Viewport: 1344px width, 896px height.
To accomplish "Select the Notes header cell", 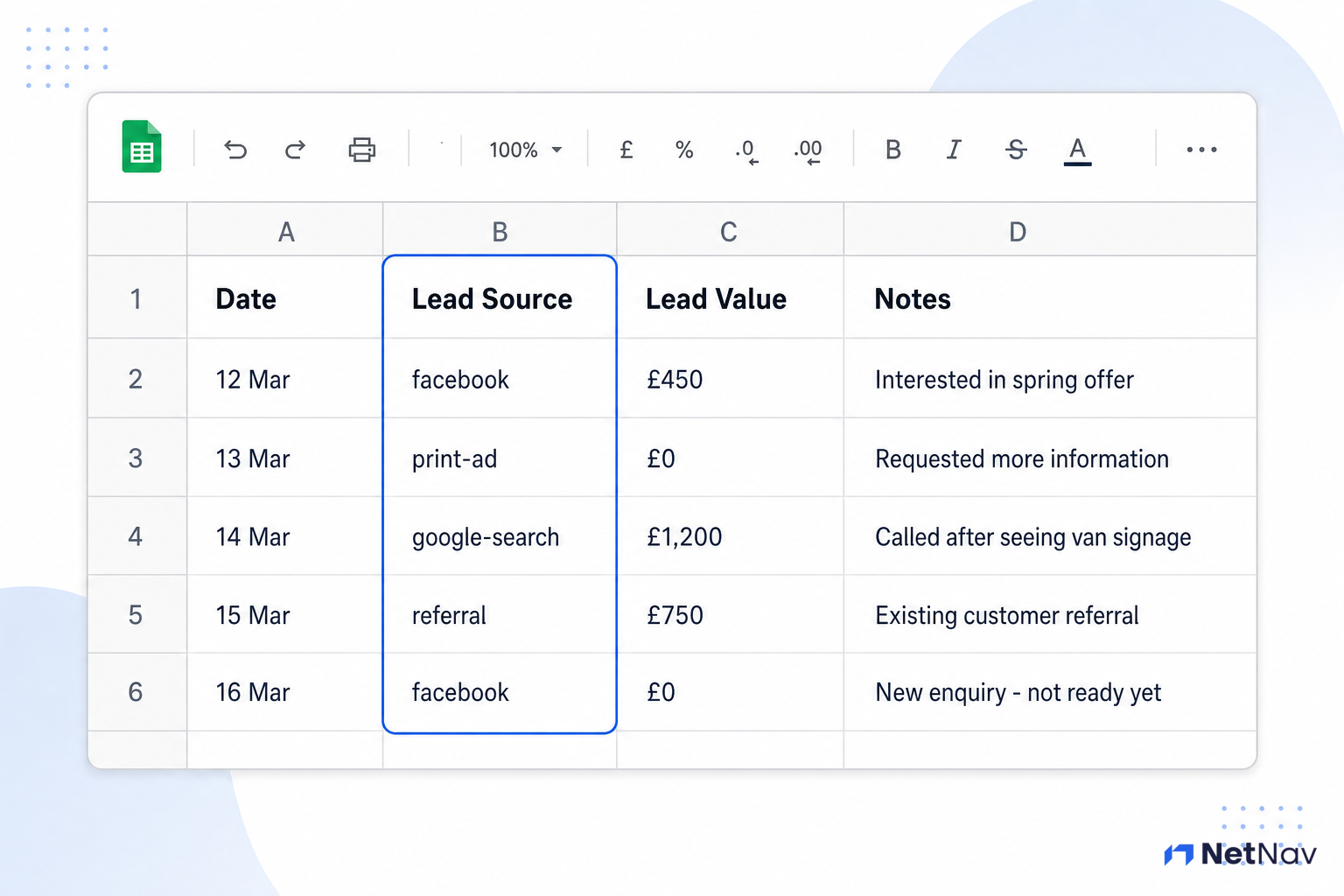I will (x=1050, y=297).
